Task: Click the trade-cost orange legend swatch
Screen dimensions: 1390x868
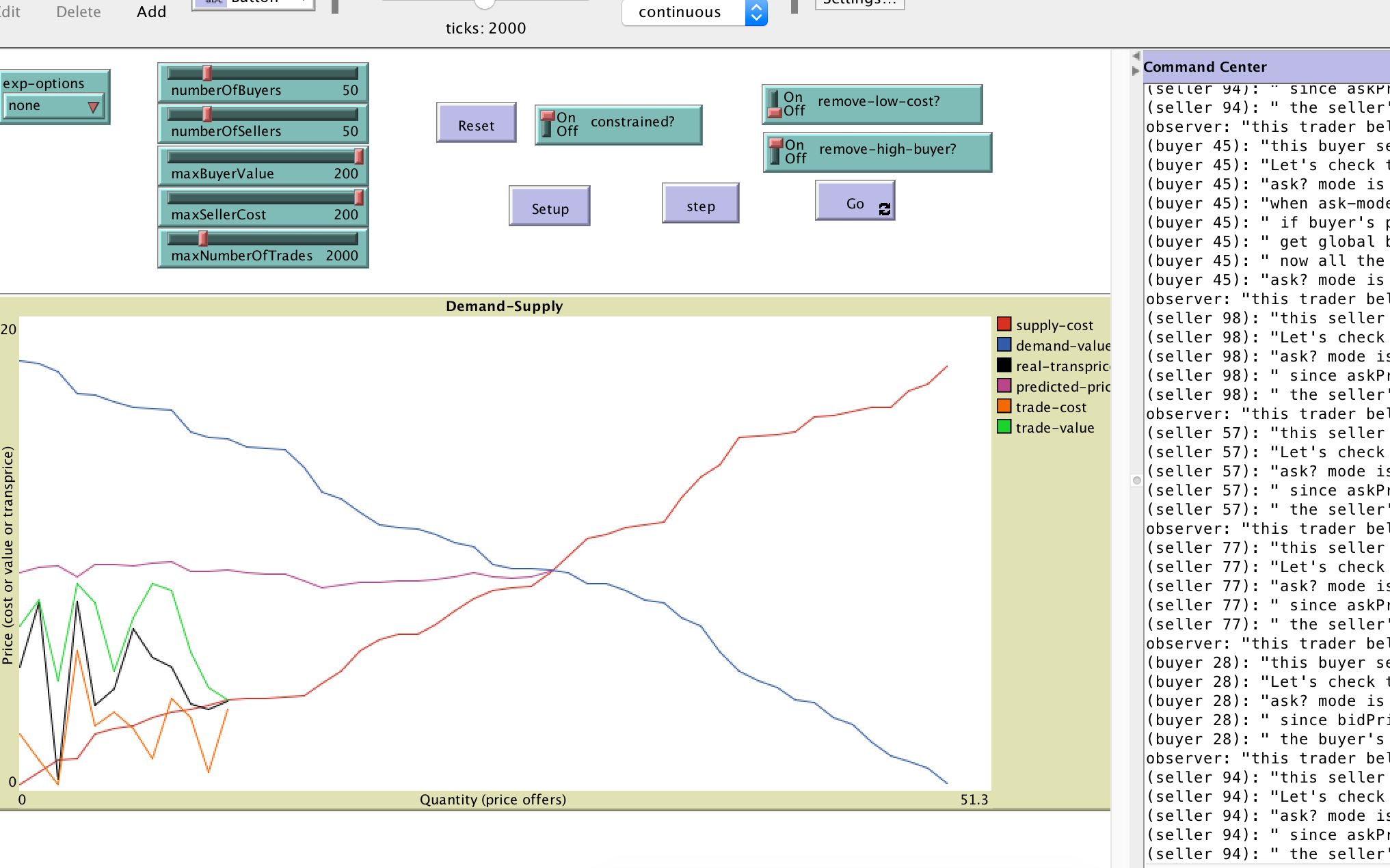Action: click(1004, 406)
